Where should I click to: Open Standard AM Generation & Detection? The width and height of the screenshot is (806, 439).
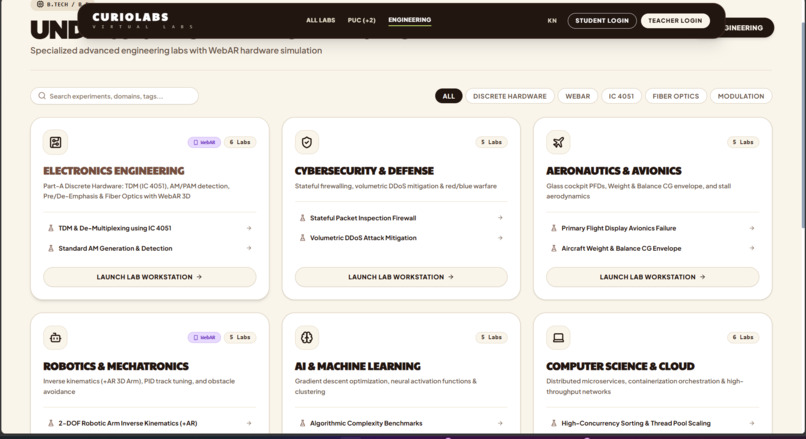coord(150,248)
